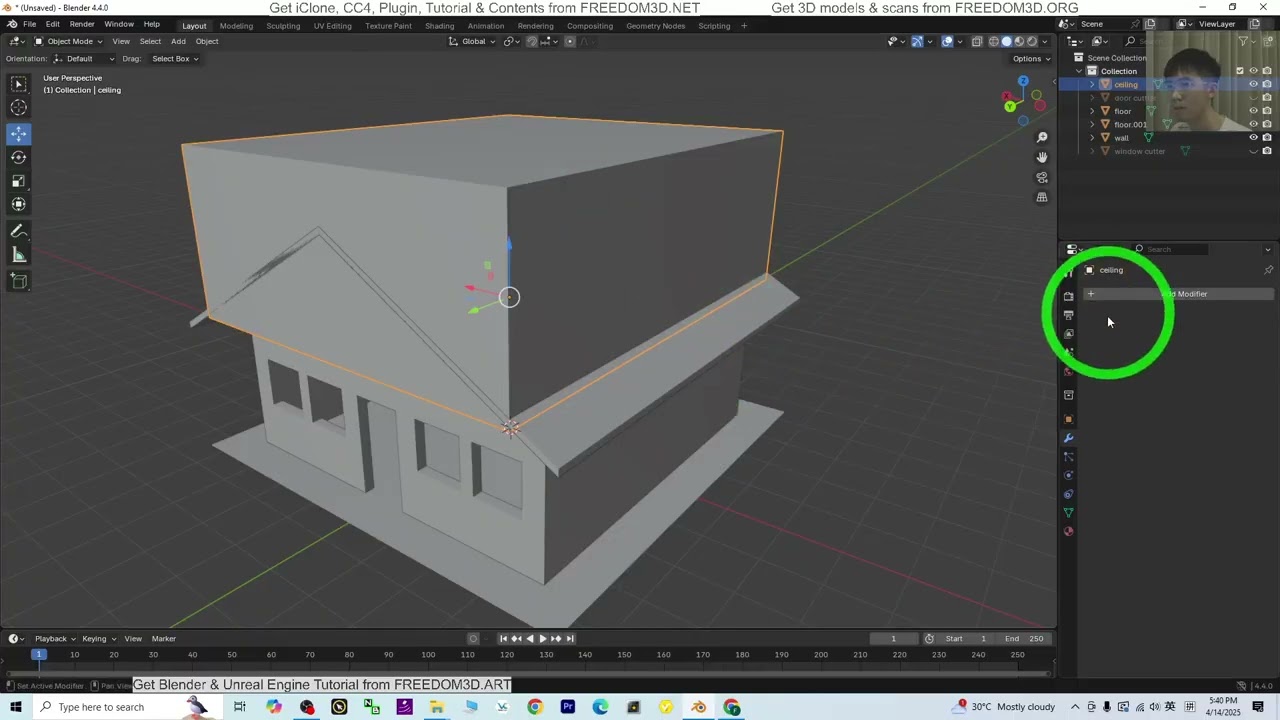Open viewport Add menu
The width and height of the screenshot is (1280, 720).
click(178, 41)
